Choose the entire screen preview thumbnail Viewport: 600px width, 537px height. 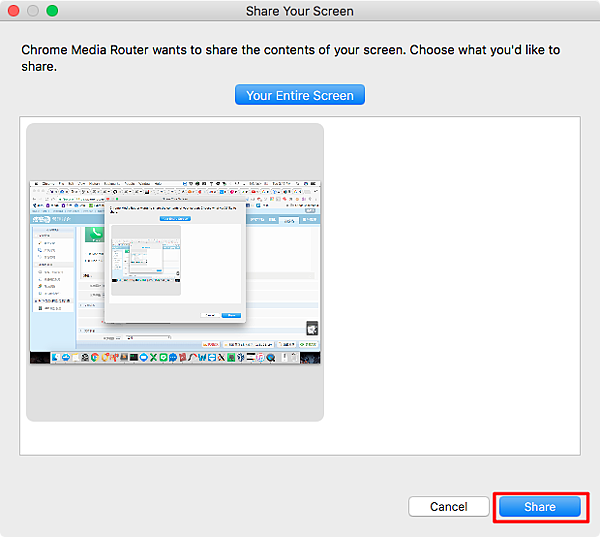point(175,272)
